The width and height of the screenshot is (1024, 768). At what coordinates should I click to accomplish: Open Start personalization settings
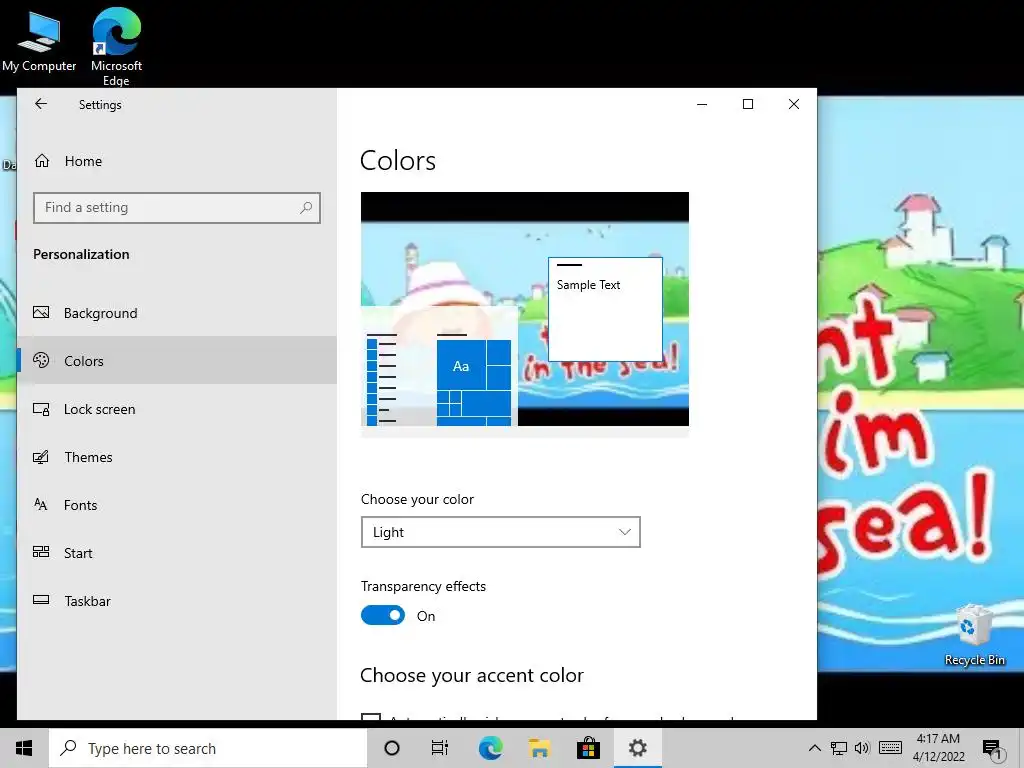coord(176,552)
